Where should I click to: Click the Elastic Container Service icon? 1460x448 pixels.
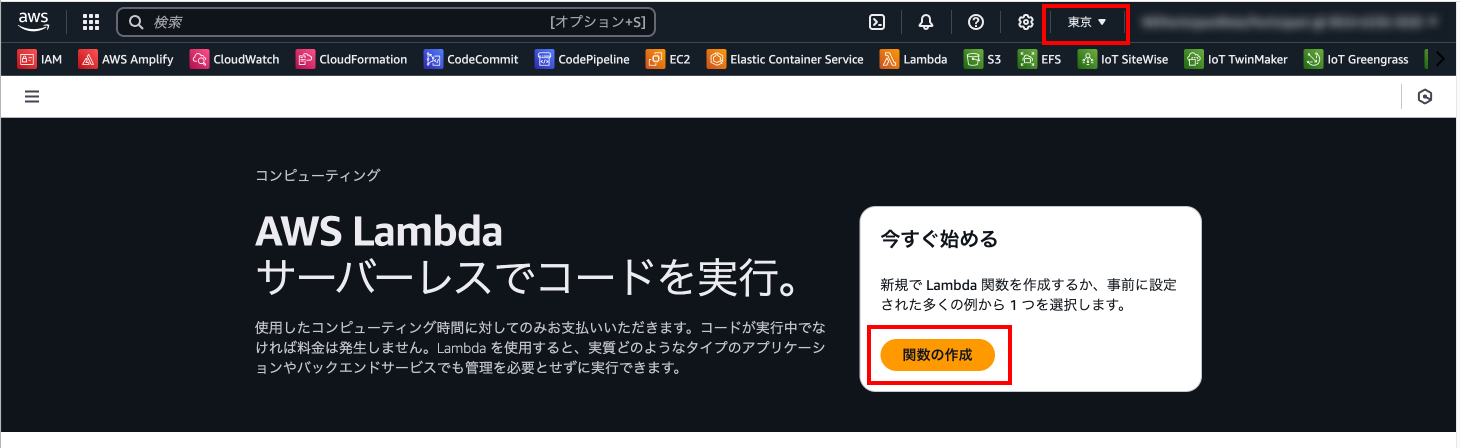coord(716,59)
